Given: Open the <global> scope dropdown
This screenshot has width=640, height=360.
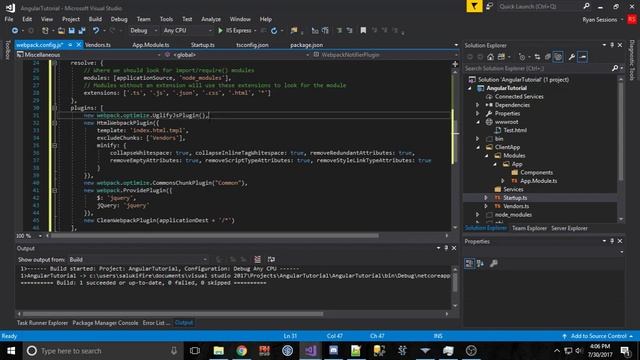Looking at the screenshot, I should coord(236,55).
